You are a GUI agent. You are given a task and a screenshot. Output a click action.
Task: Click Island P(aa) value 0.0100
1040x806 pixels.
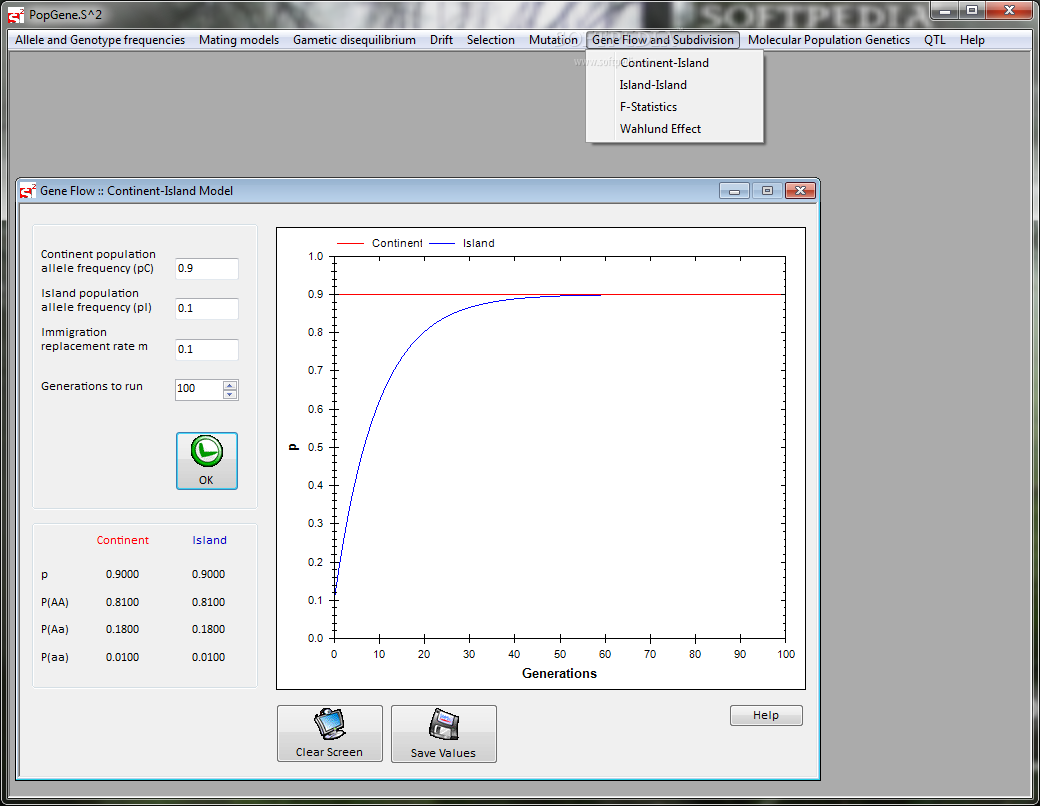pyautogui.click(x=208, y=657)
